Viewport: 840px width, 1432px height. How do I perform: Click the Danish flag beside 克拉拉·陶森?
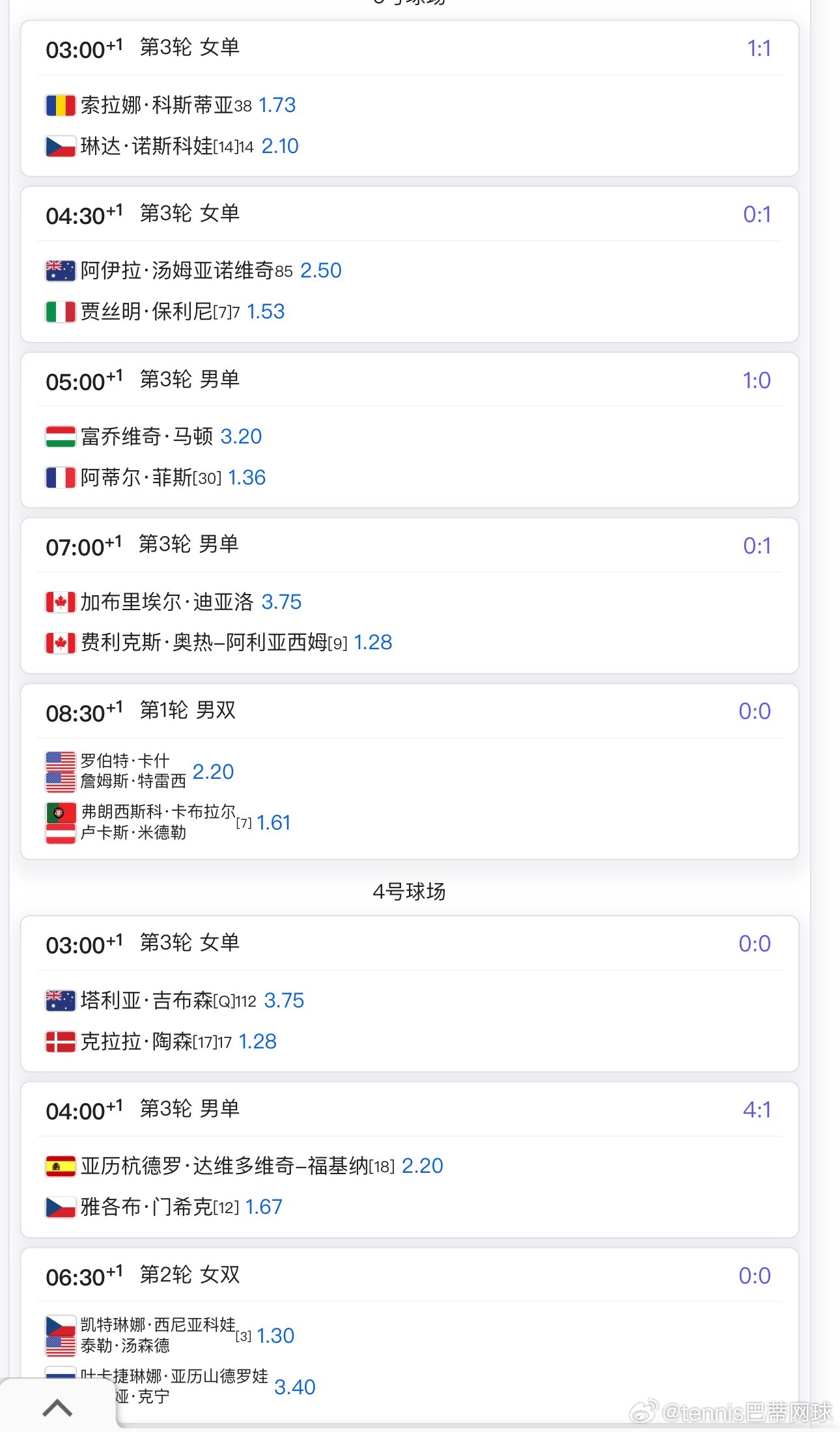61,1042
